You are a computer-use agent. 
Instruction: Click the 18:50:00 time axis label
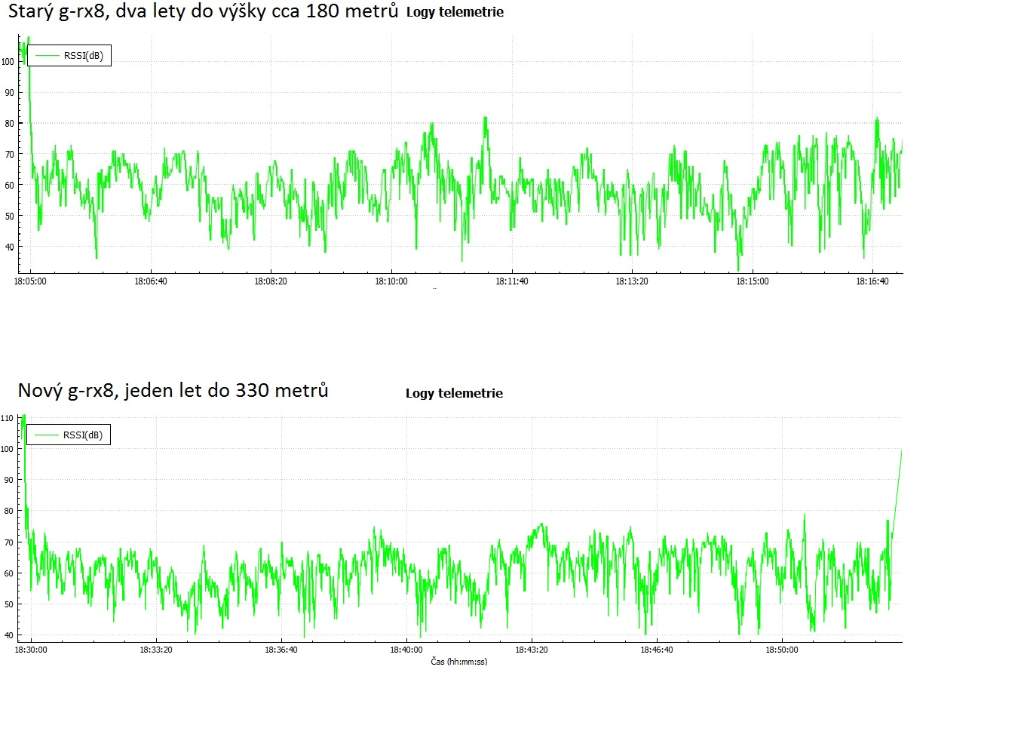(x=782, y=650)
